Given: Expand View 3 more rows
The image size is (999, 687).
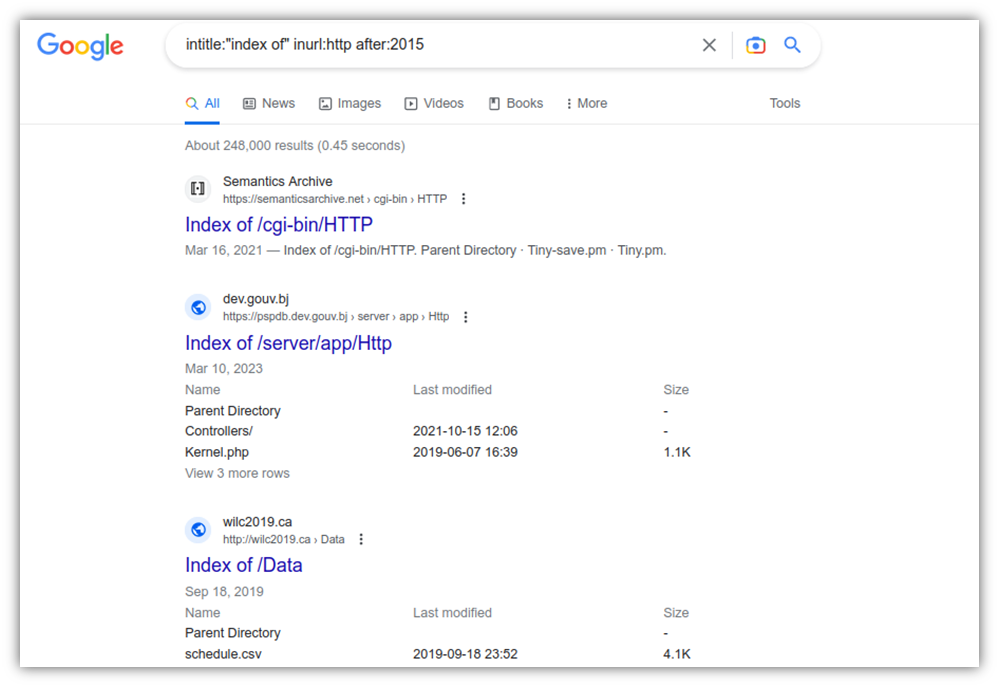Looking at the screenshot, I should coord(237,474).
